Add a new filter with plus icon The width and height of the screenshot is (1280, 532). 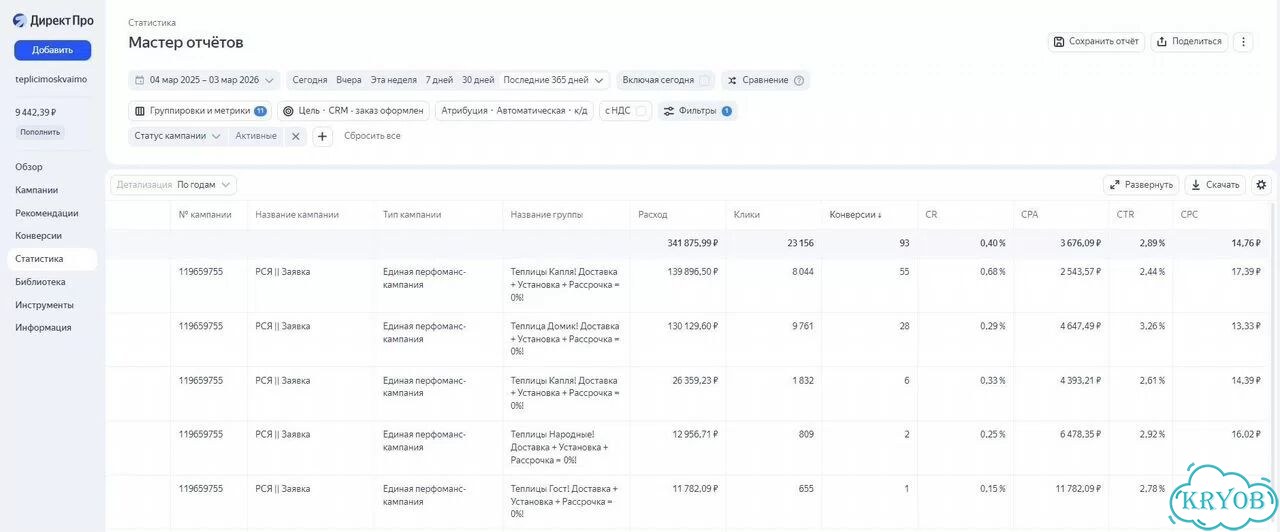(x=323, y=137)
